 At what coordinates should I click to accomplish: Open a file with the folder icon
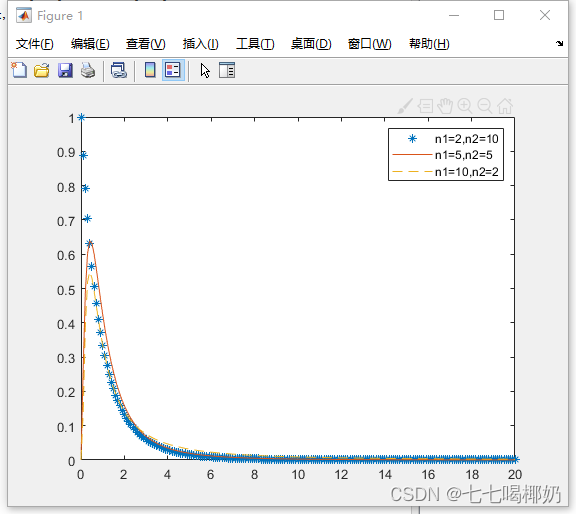[42, 70]
